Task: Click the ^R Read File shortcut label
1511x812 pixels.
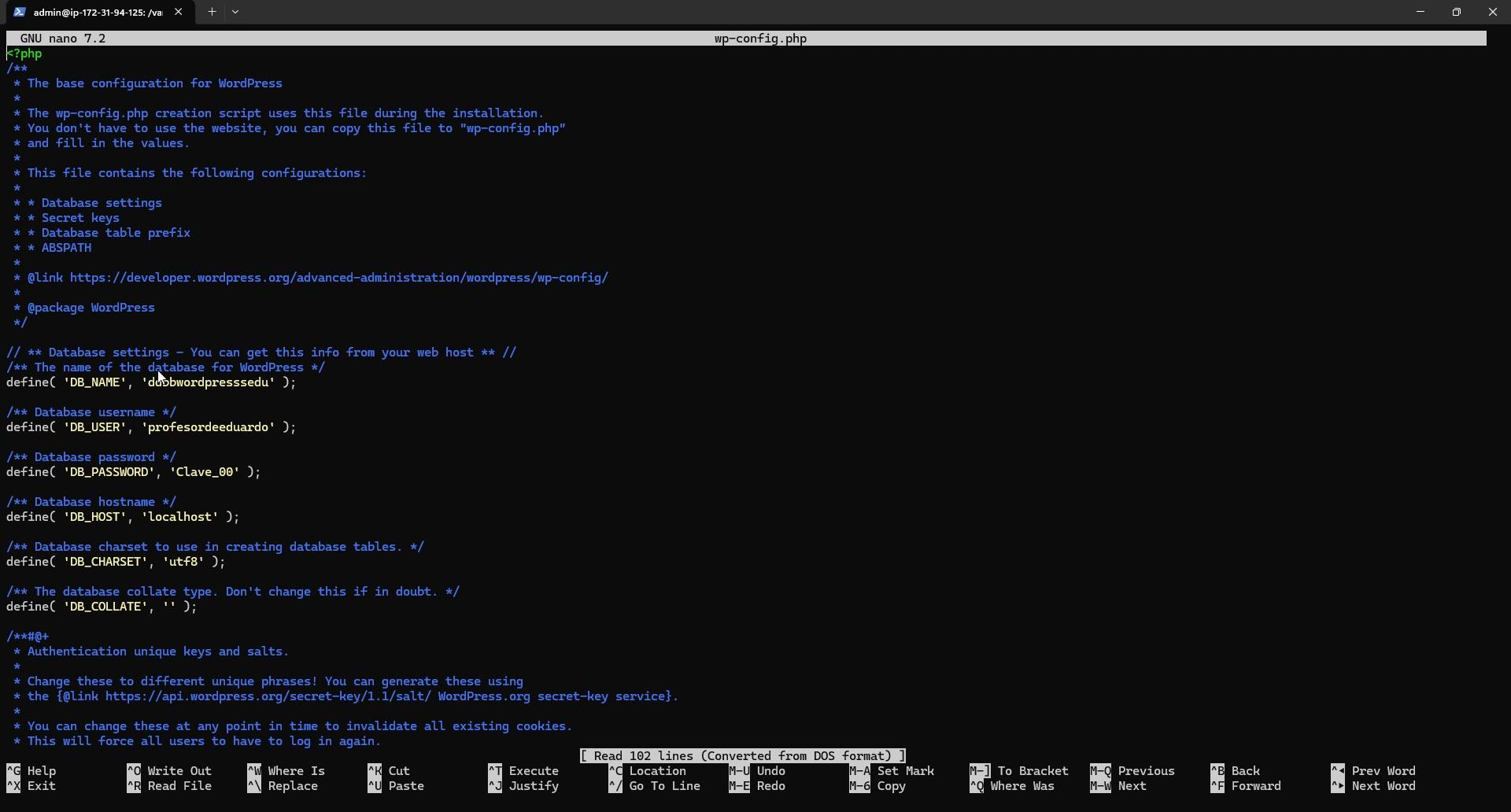Action: click(169, 786)
